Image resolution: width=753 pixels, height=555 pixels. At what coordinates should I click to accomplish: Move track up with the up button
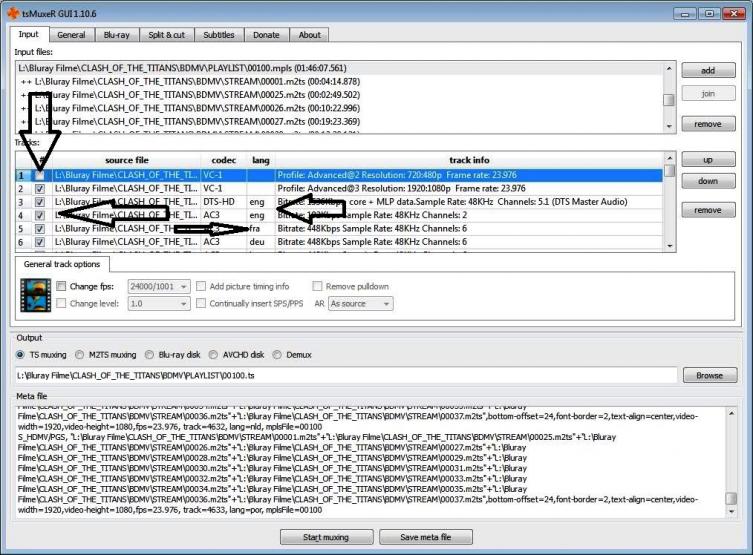click(708, 160)
